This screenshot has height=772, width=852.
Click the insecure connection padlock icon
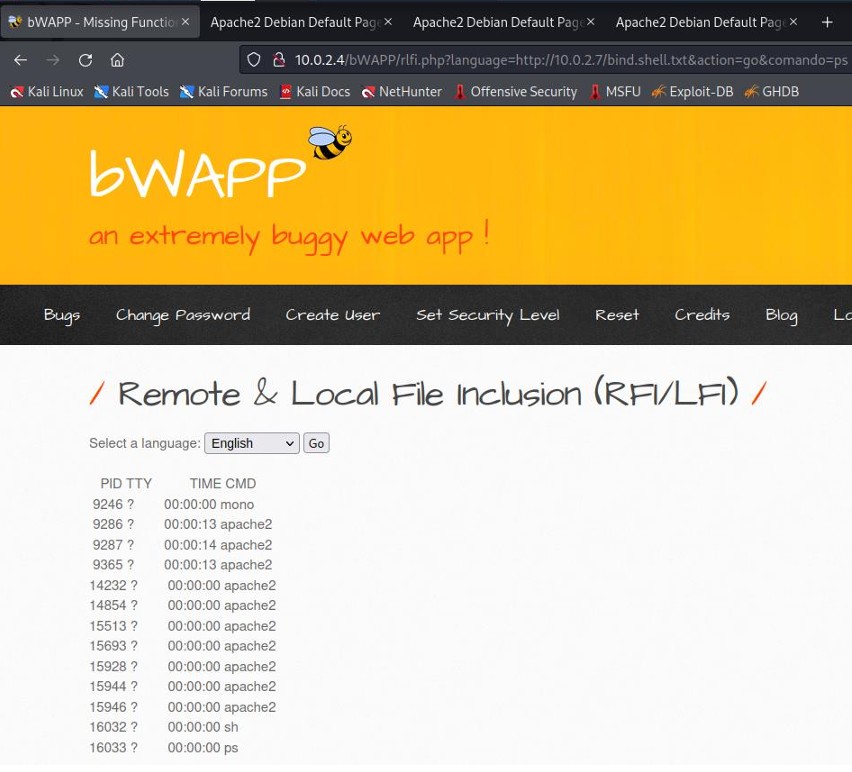[279, 60]
